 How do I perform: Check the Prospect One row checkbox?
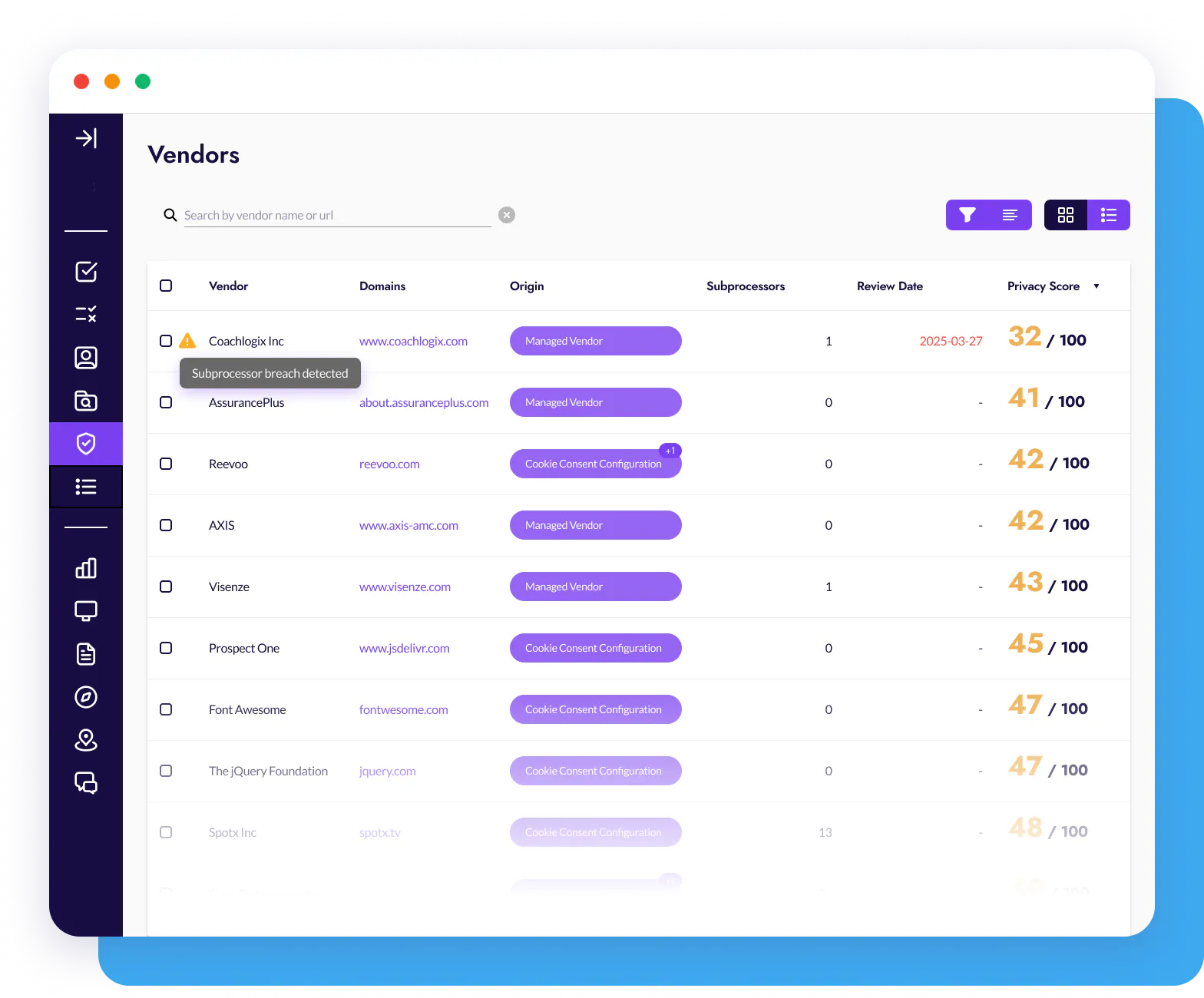point(166,648)
